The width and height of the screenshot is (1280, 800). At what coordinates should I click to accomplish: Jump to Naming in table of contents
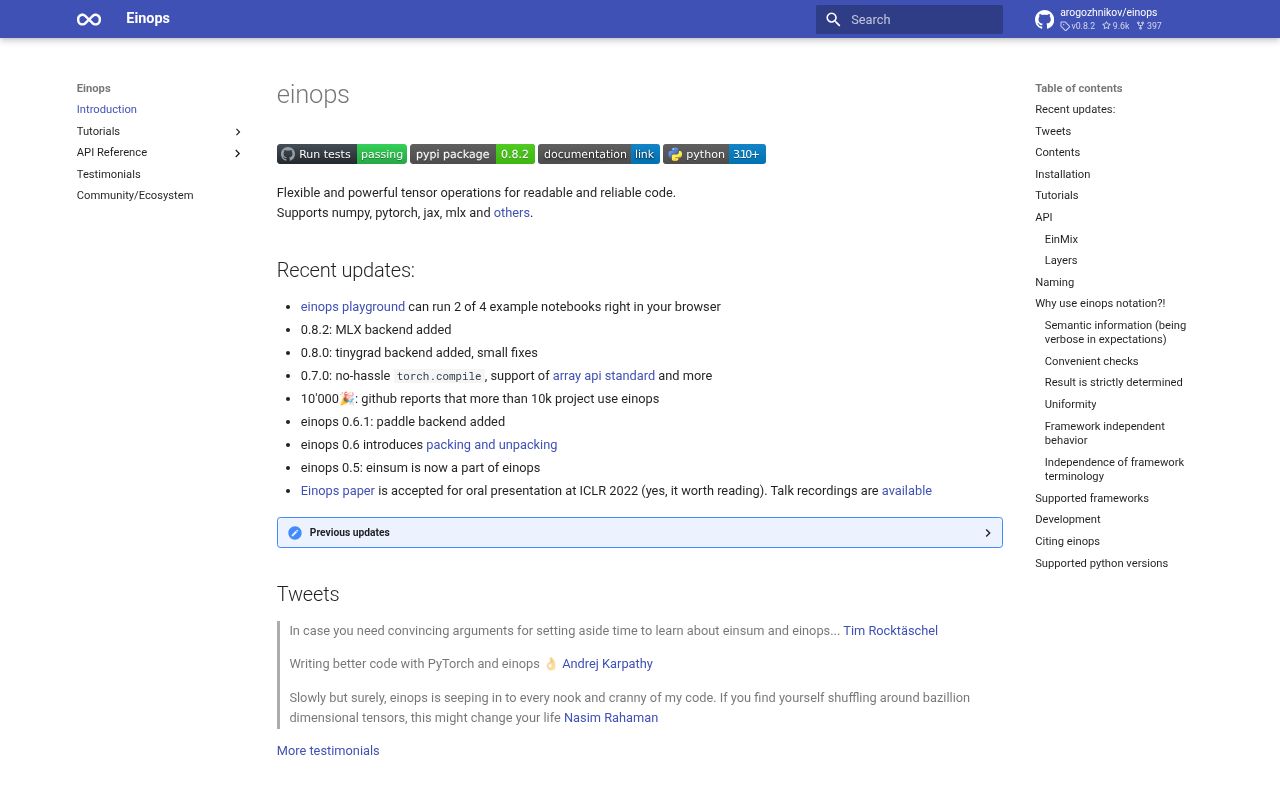click(x=1054, y=282)
